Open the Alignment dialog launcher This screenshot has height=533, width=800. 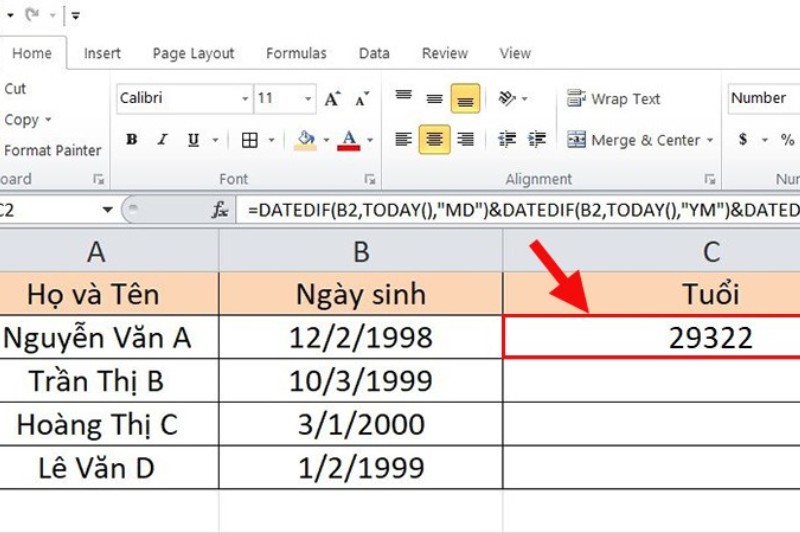click(x=709, y=179)
